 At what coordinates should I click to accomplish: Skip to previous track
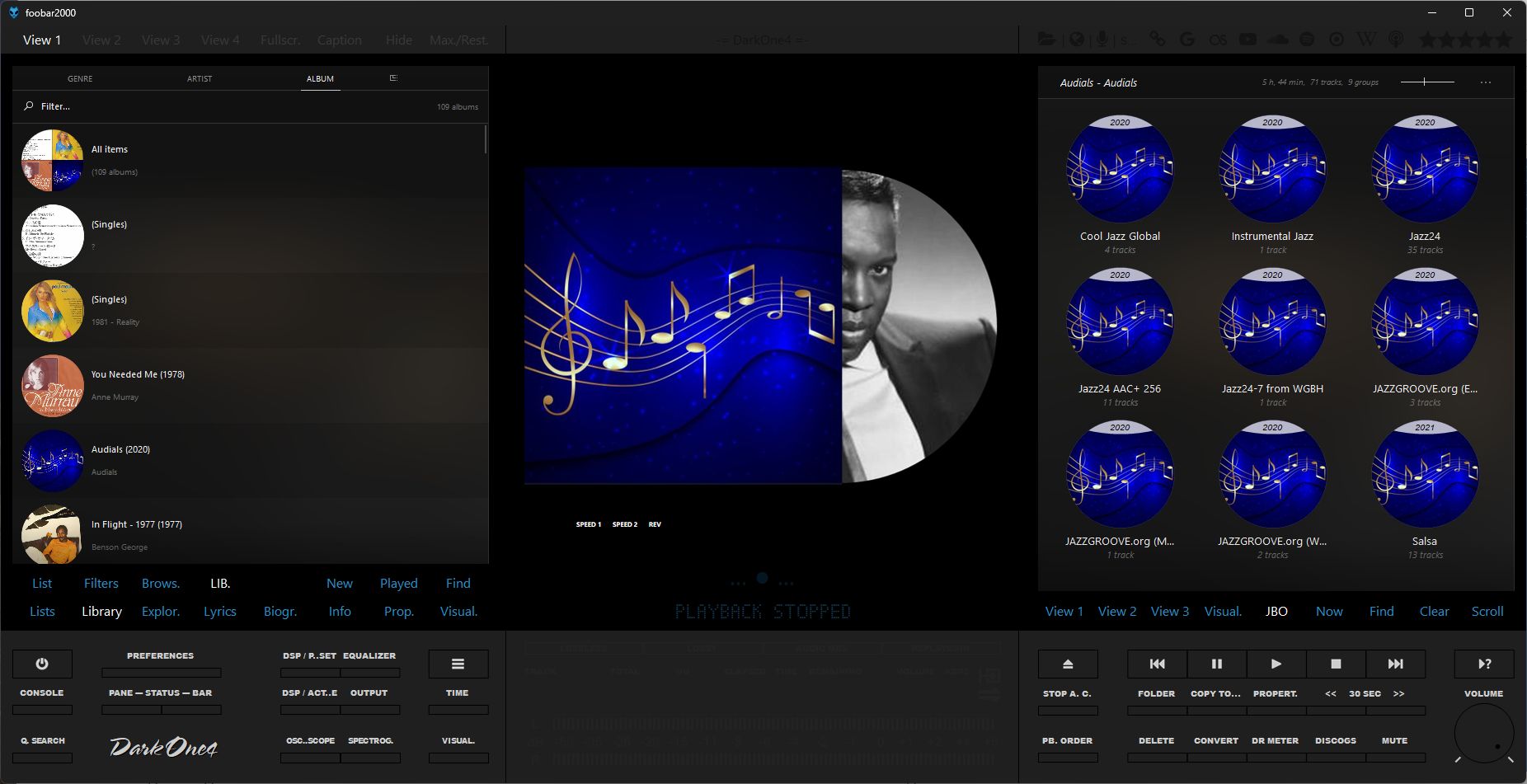point(1157,664)
